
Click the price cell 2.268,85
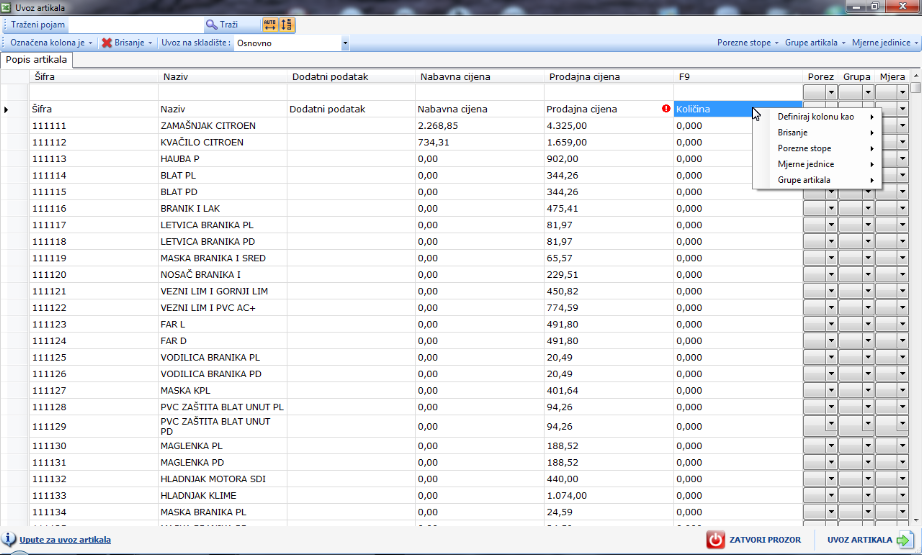[x=480, y=126]
